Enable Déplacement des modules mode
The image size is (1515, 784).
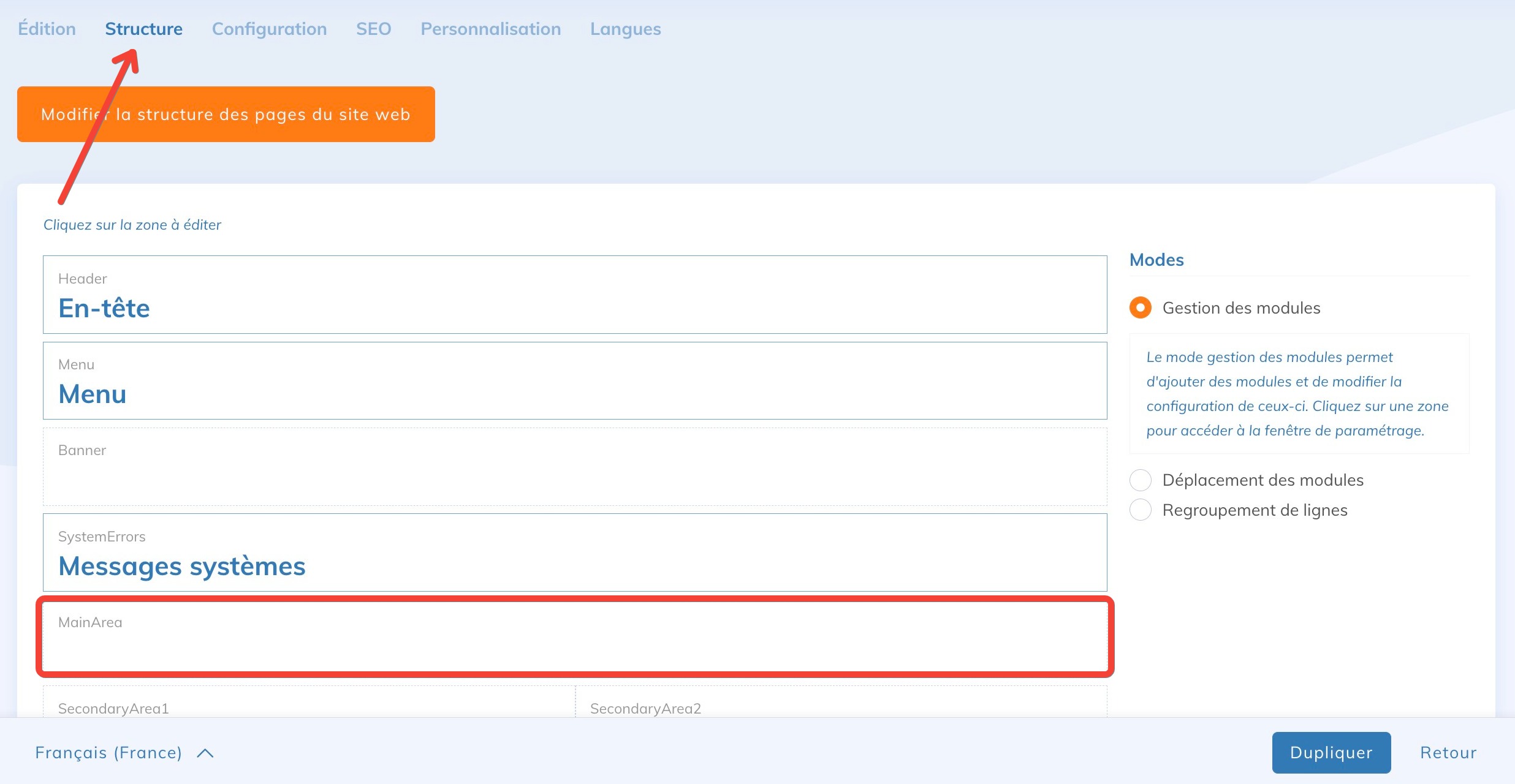[1140, 480]
